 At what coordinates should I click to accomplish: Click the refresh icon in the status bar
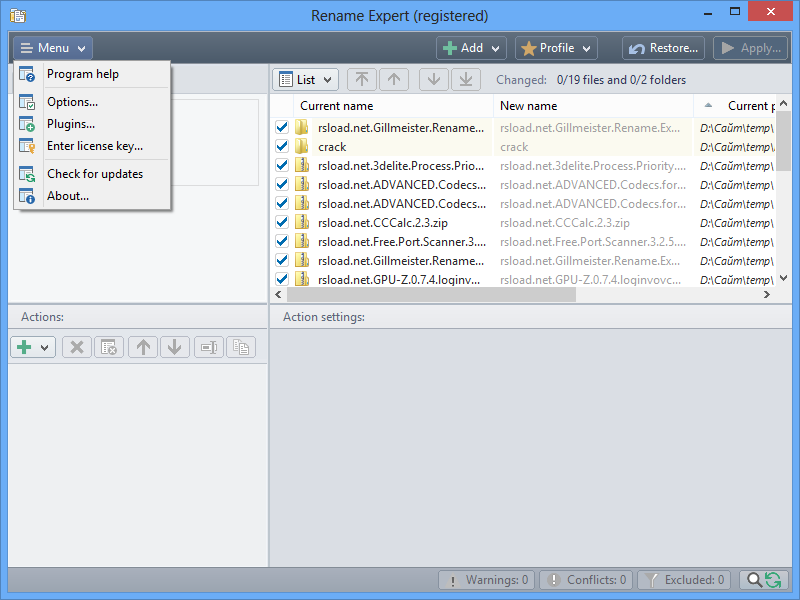(x=773, y=579)
